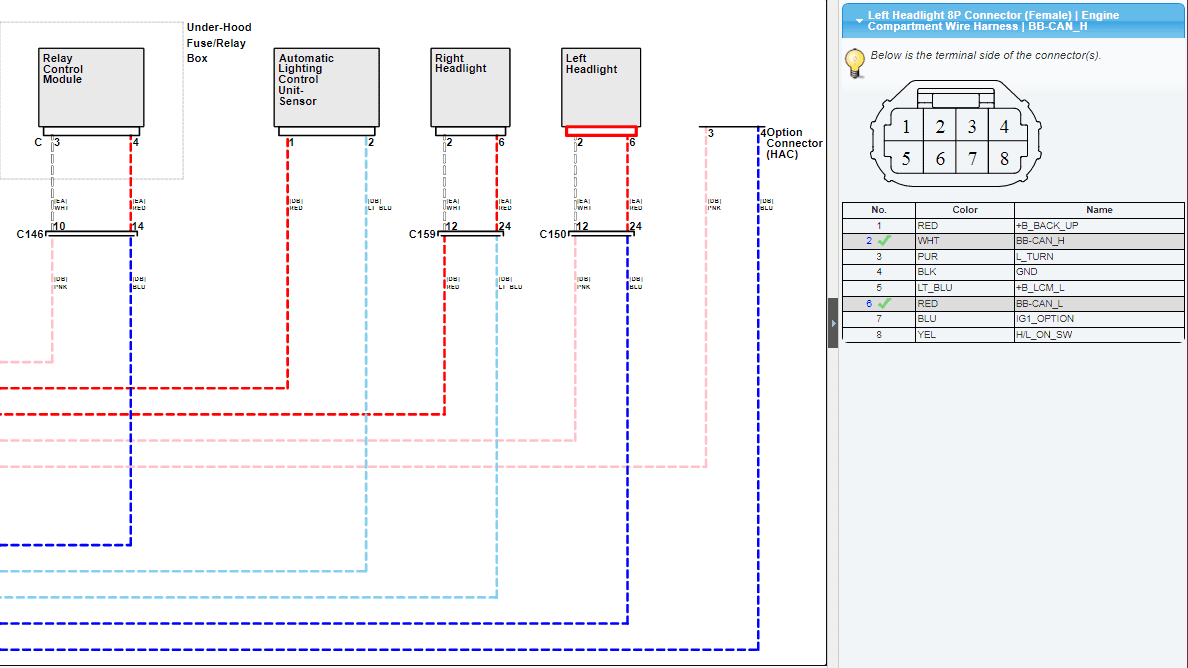Click the BLU color cell in row 7
The image size is (1188, 668).
pyautogui.click(x=964, y=319)
